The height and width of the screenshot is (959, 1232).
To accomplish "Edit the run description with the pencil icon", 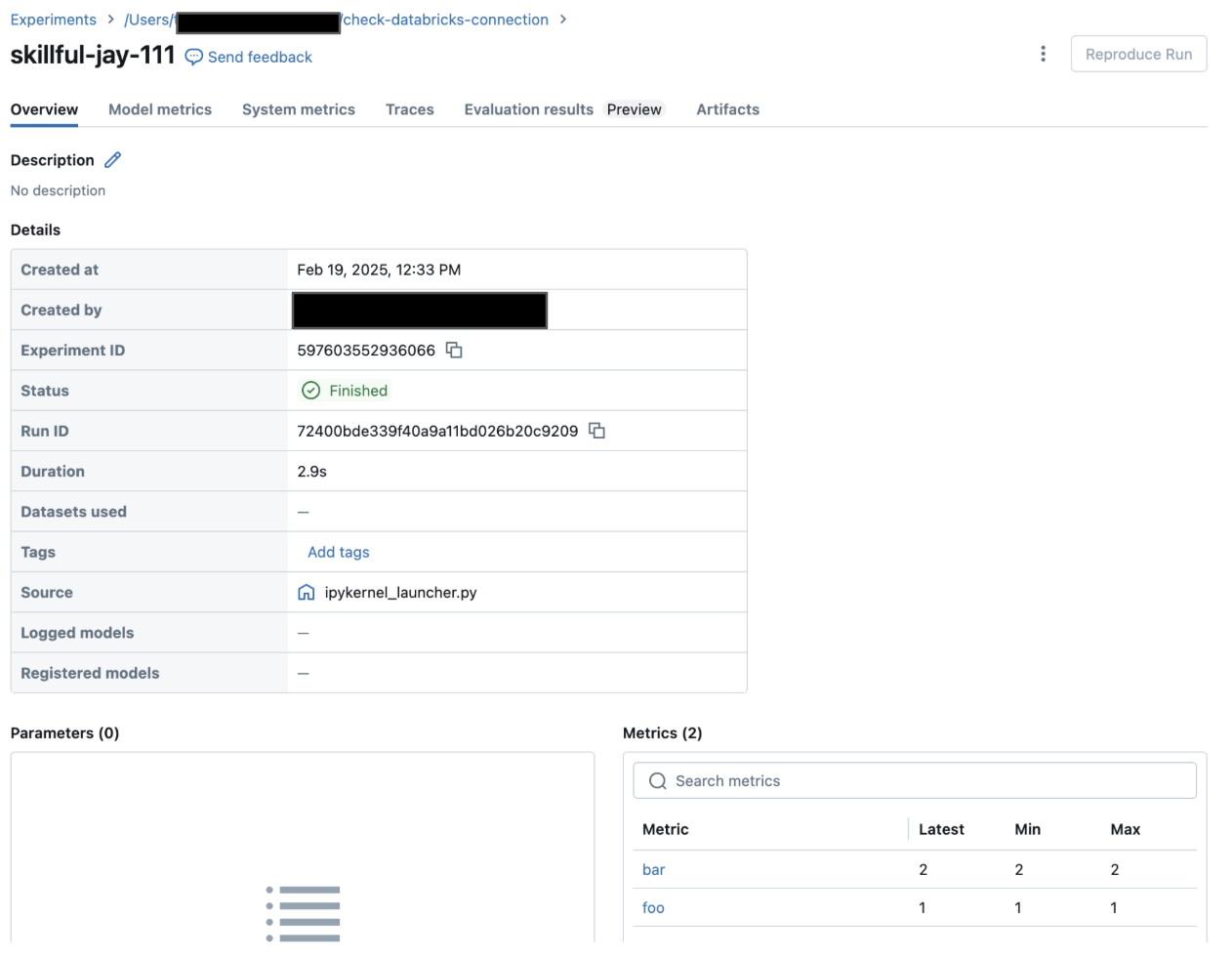I will click(112, 159).
